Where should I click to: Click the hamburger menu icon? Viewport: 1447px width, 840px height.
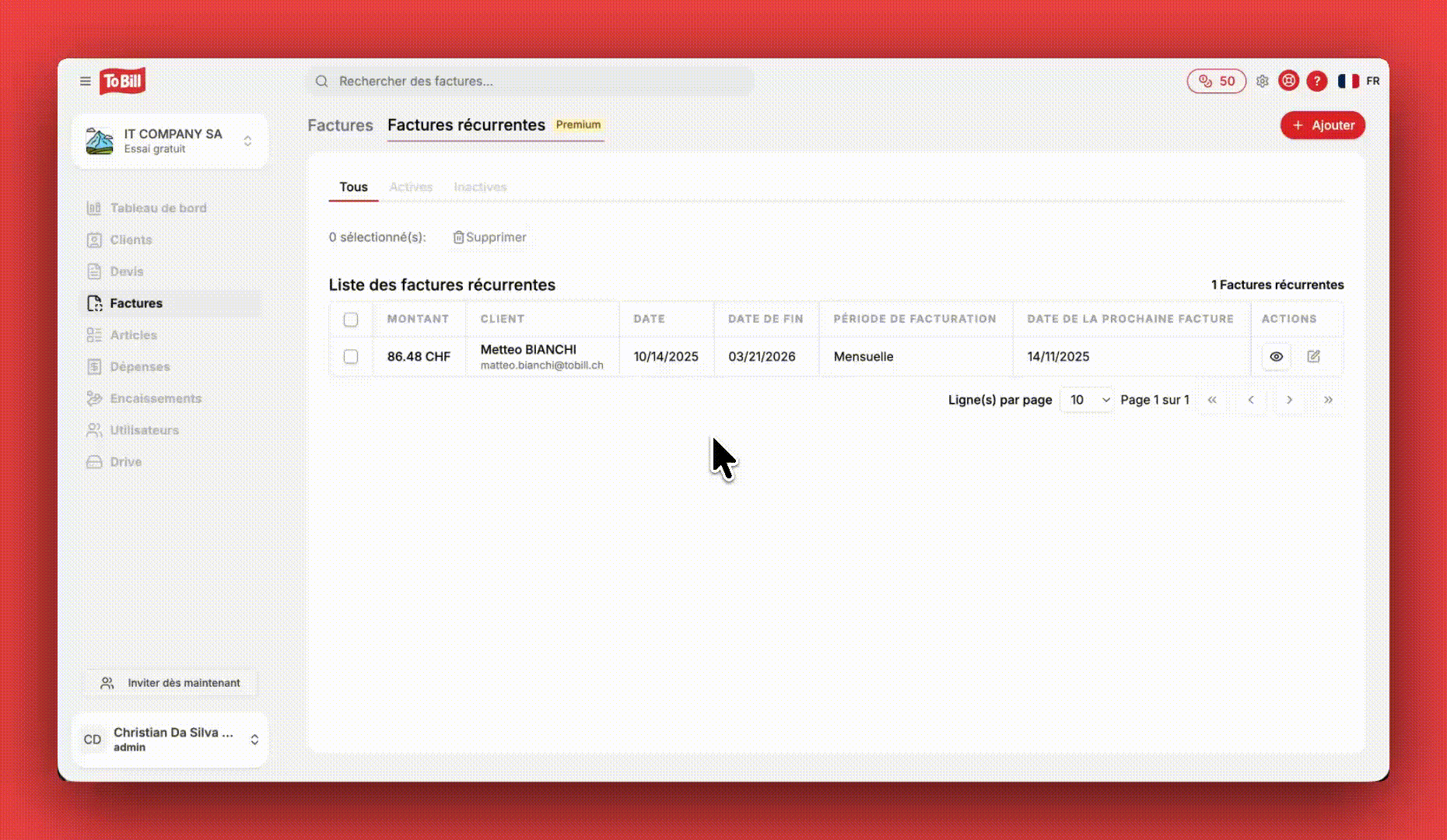click(86, 81)
